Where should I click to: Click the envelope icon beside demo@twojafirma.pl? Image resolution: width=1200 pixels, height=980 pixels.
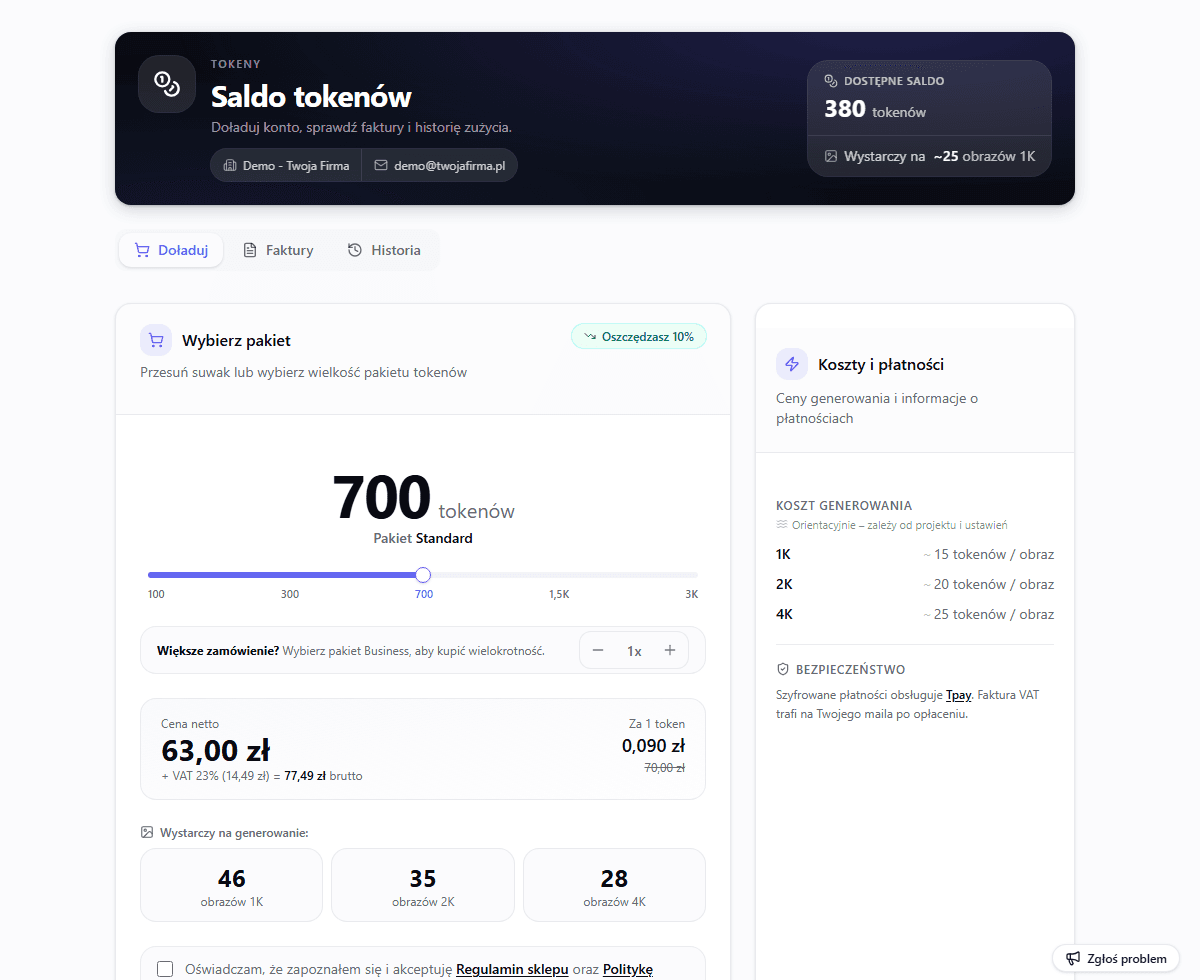pyautogui.click(x=381, y=166)
